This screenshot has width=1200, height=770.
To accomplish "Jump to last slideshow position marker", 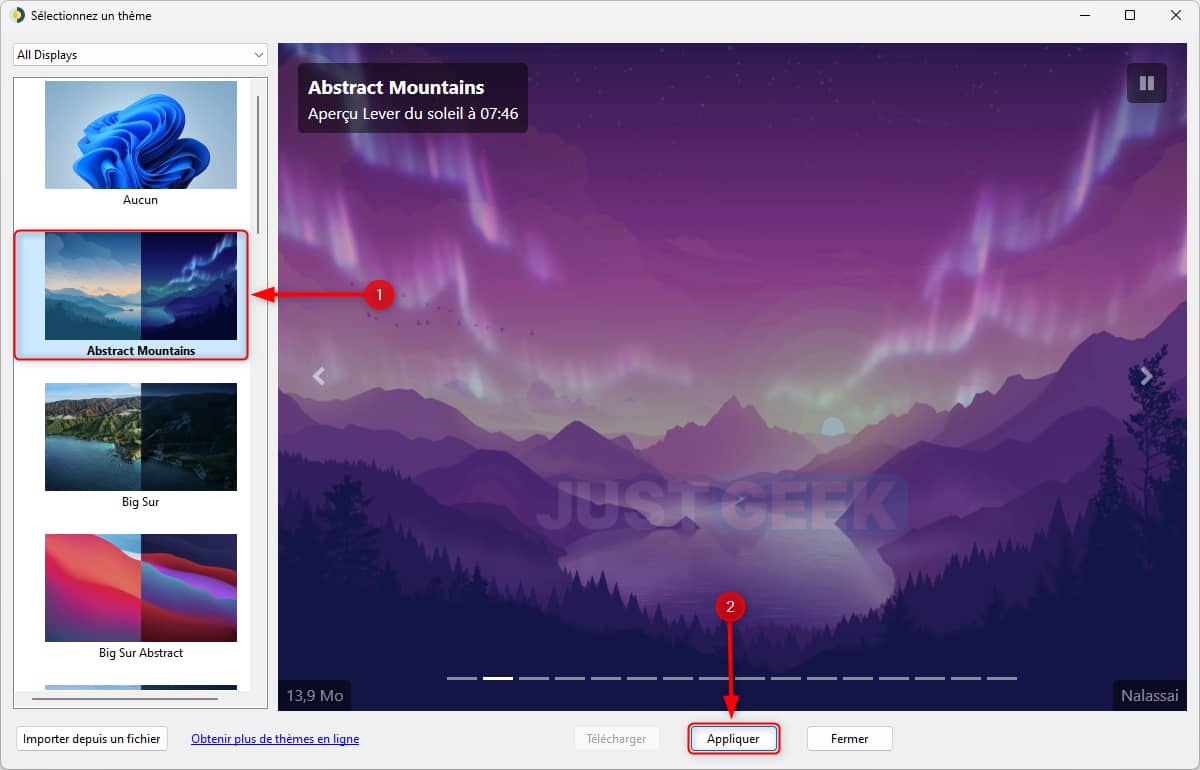I will click(x=1002, y=678).
